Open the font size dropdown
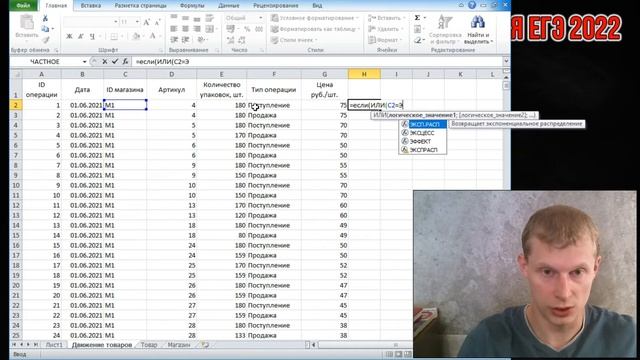The image size is (640, 360). [137, 22]
